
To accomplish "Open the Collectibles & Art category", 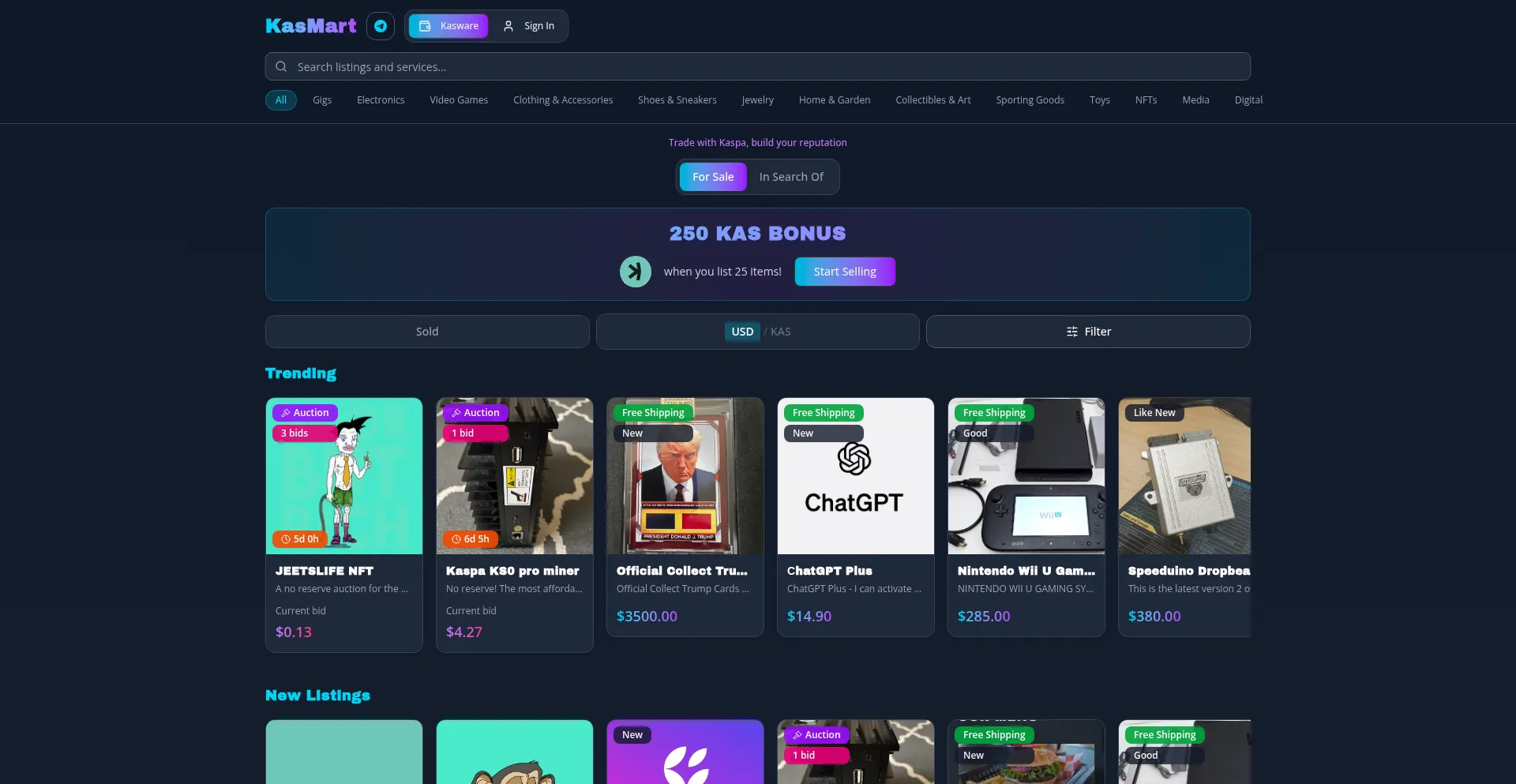I will tap(932, 100).
